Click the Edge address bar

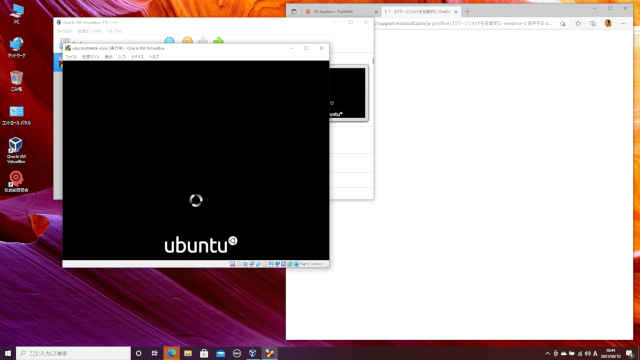tap(463, 24)
